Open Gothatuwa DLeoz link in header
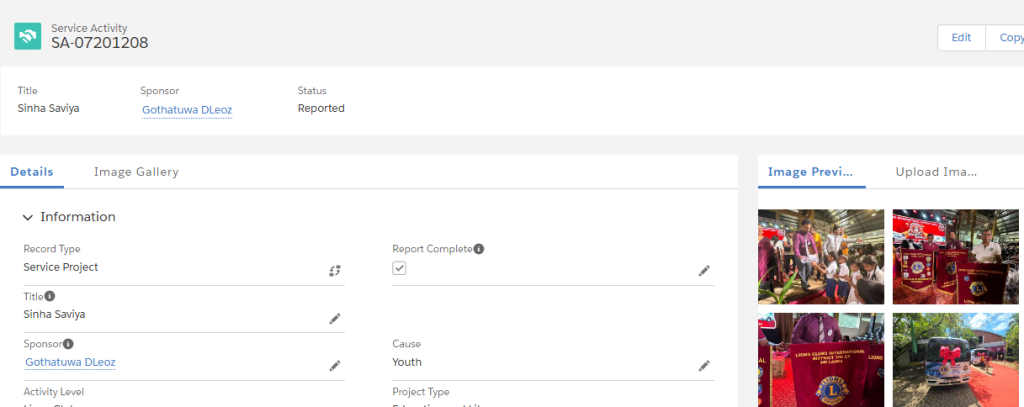This screenshot has height=407, width=1024. (187, 110)
